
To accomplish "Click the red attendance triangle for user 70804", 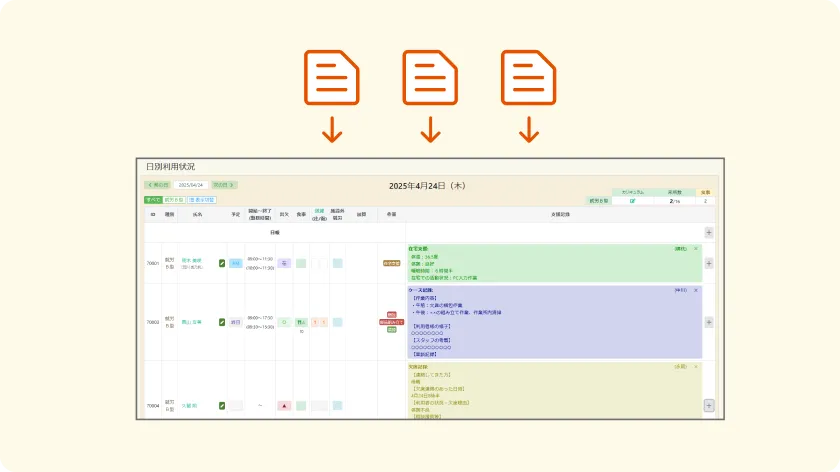I will click(x=284, y=406).
